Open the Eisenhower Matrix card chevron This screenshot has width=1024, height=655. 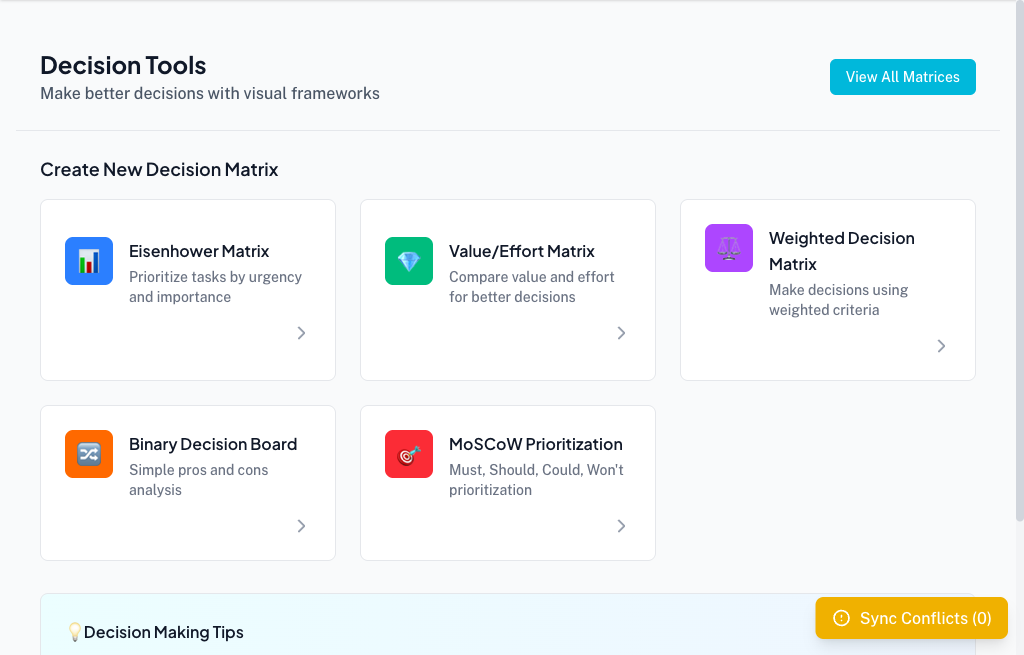tap(301, 333)
